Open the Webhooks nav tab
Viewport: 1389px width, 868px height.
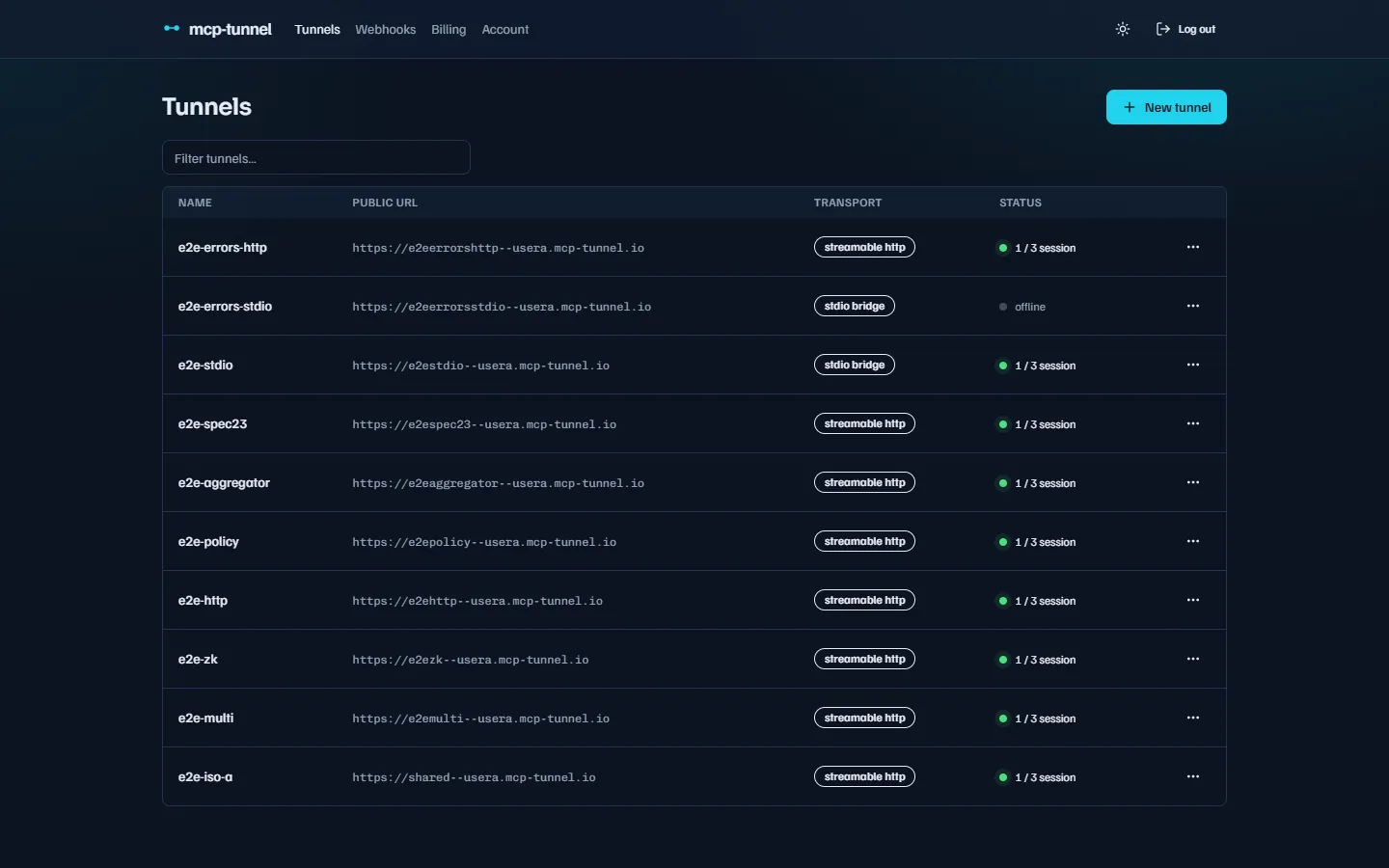[x=385, y=30]
